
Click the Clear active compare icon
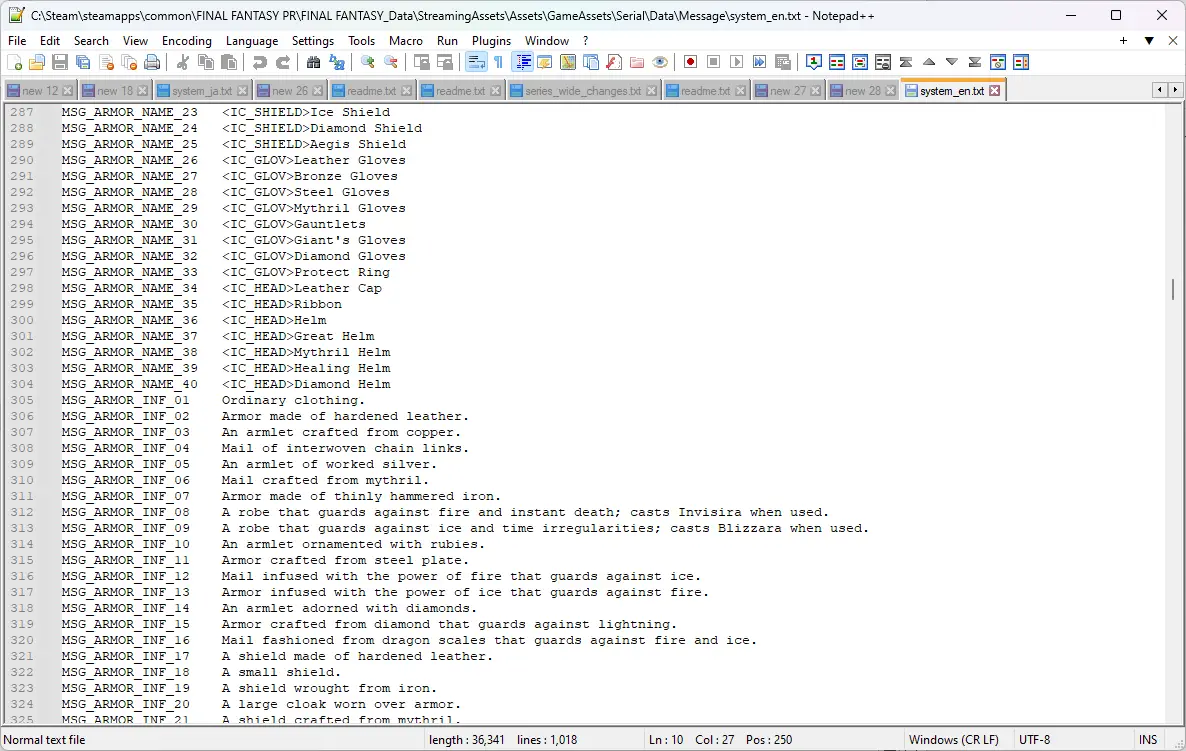point(883,63)
